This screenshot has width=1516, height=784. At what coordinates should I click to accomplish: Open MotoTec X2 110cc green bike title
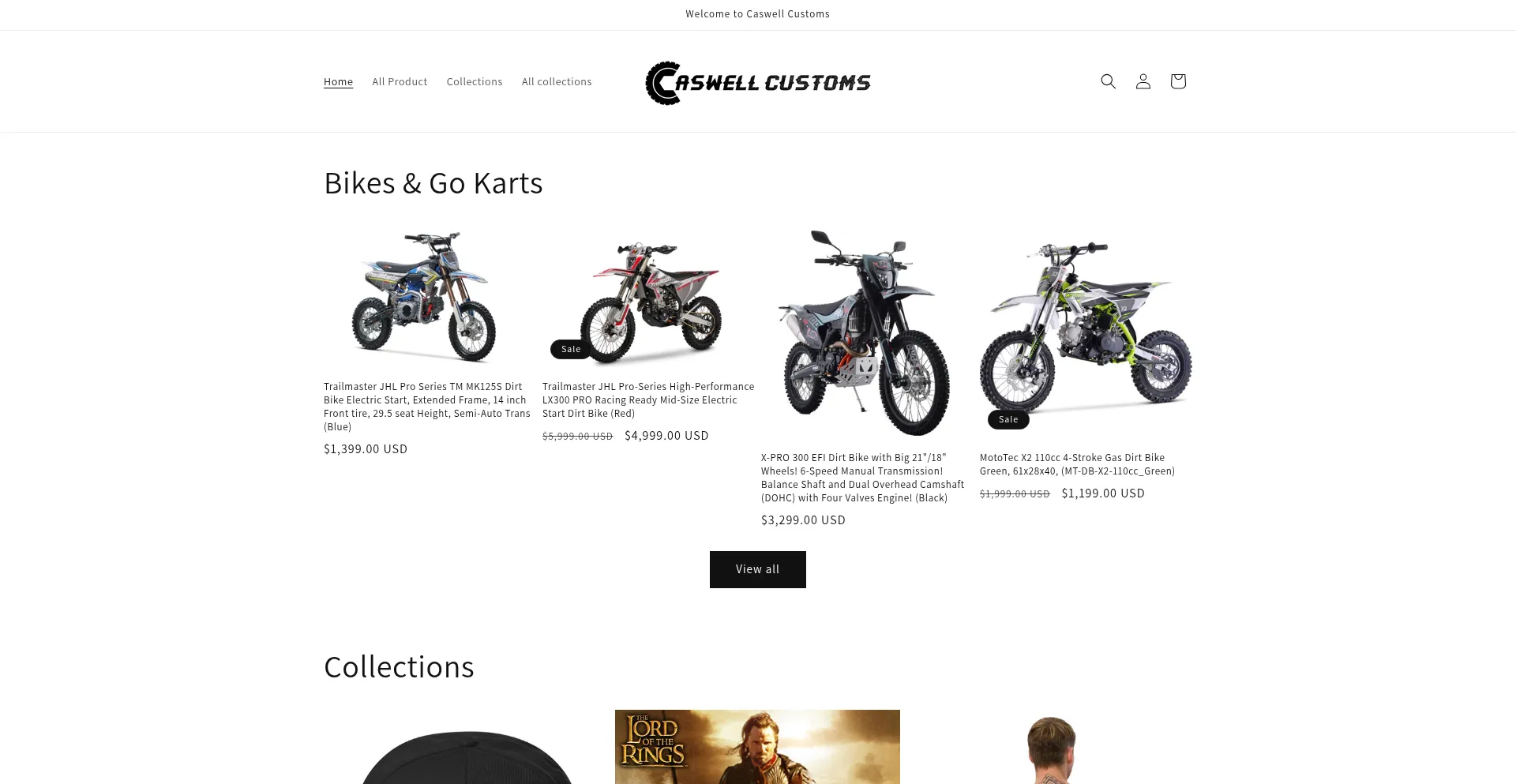pos(1078,464)
